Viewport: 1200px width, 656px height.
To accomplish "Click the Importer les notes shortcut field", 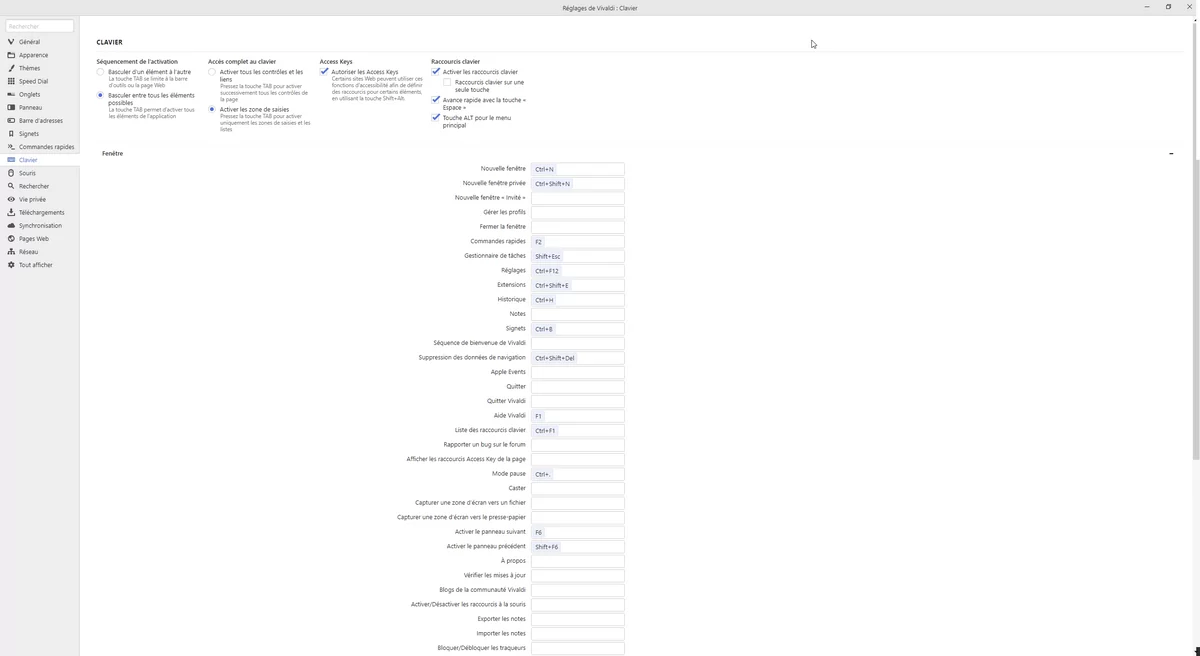I will click(578, 634).
